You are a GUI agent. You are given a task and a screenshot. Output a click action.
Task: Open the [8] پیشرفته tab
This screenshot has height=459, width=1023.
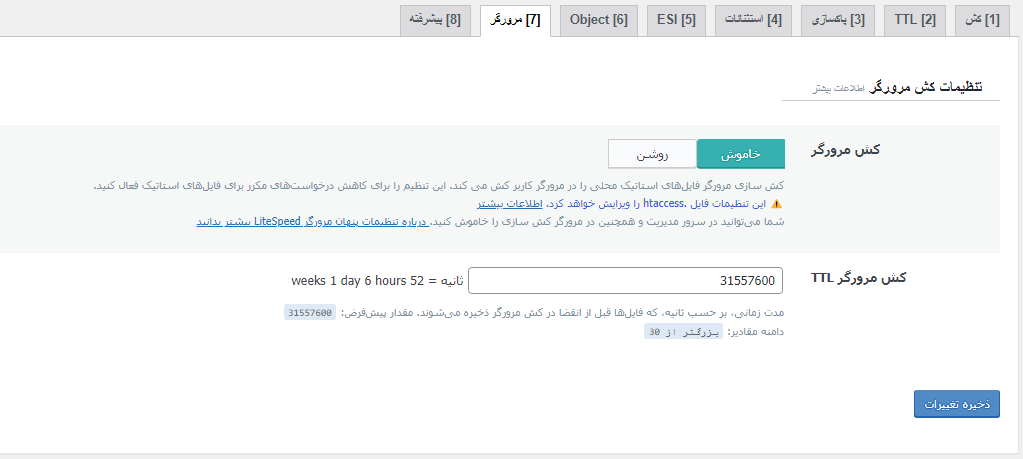(x=434, y=20)
